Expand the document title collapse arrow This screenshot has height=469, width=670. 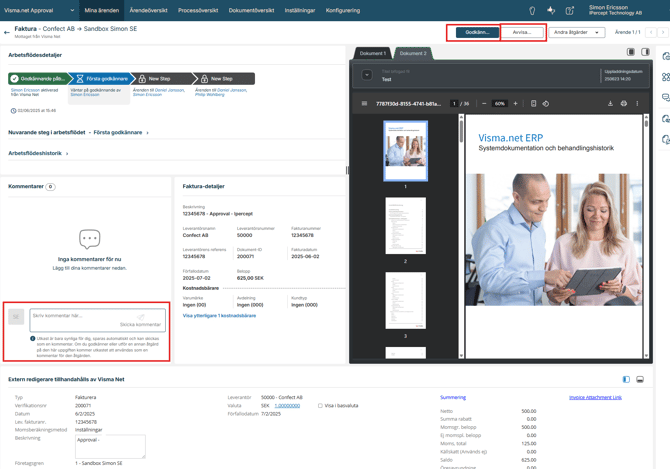coord(367,75)
